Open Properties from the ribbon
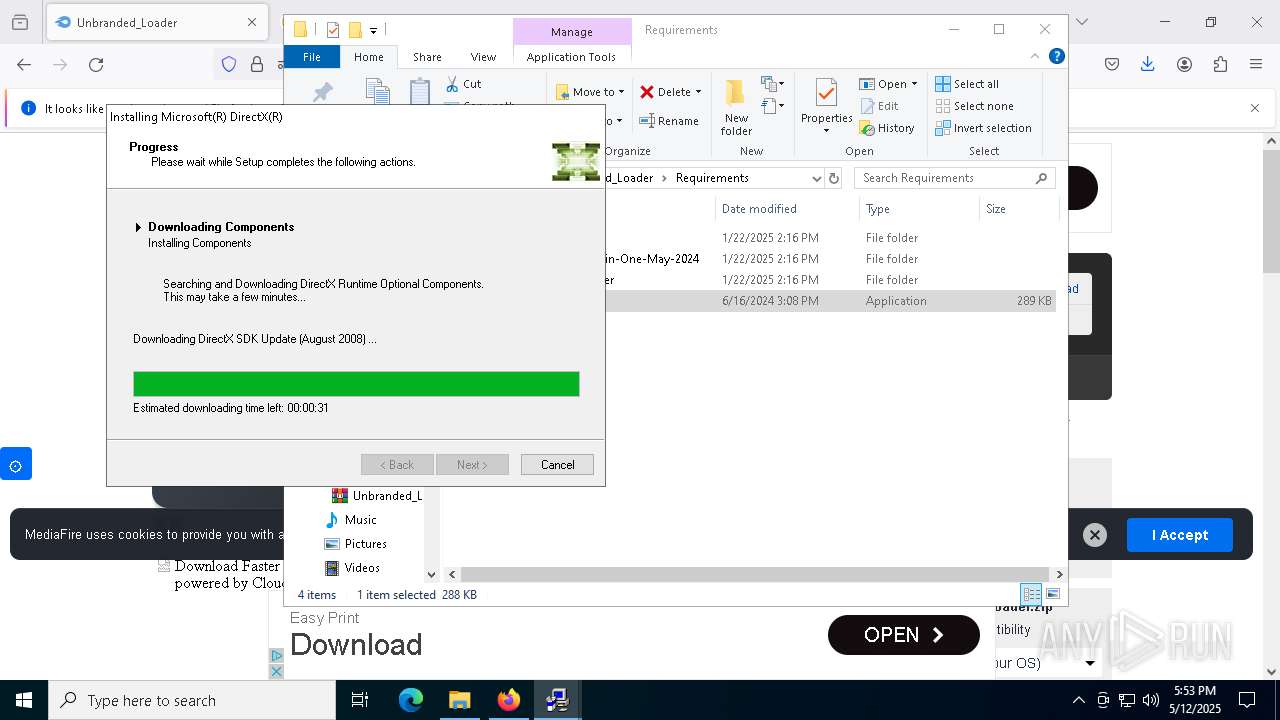 tap(826, 106)
